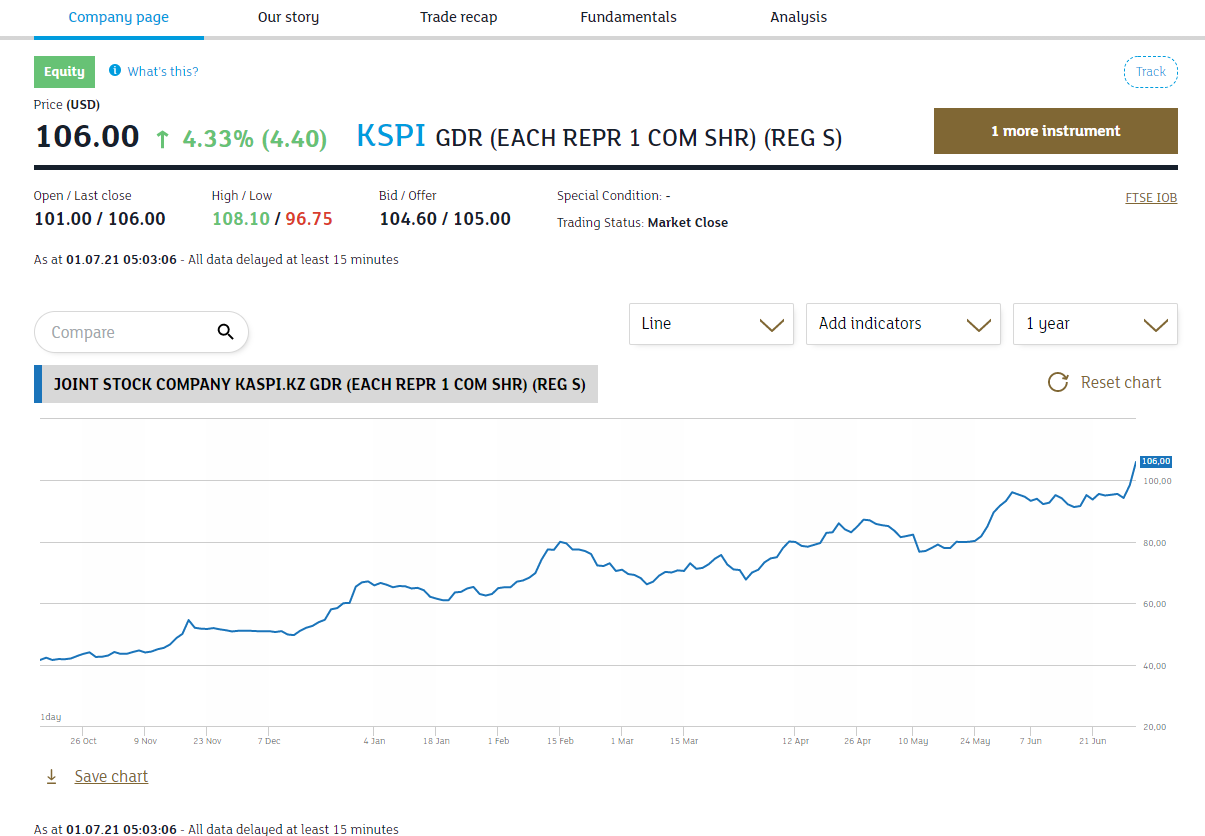
Task: Click the Low value 96.75
Action: (x=309, y=219)
